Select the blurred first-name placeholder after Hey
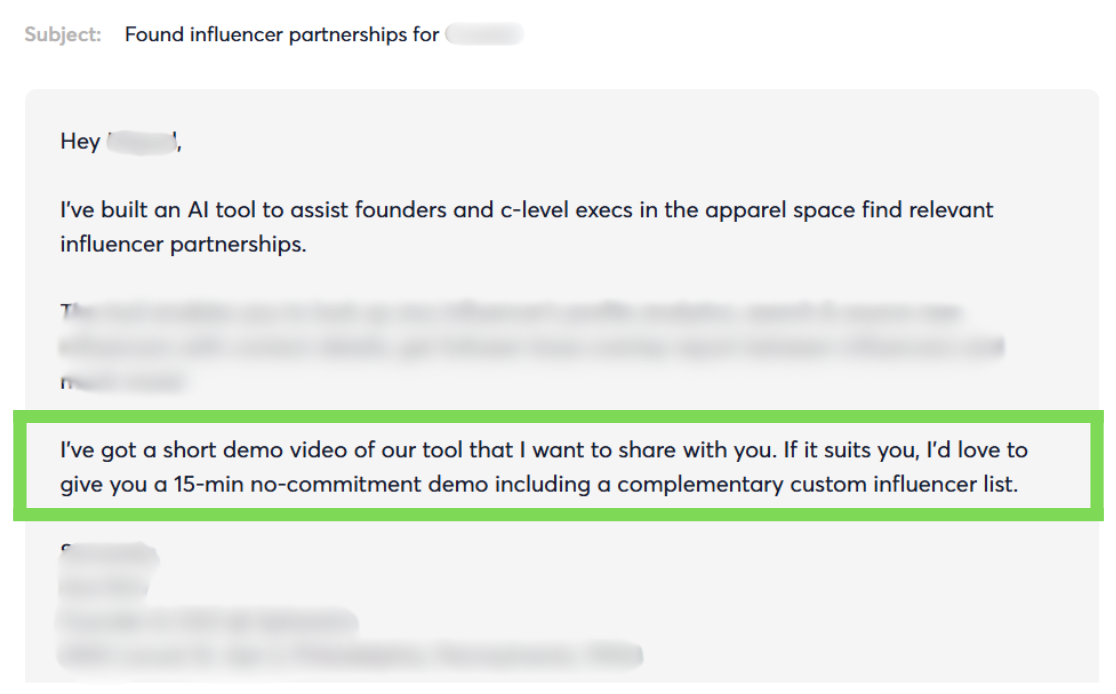This screenshot has height=694, width=1116. (141, 142)
